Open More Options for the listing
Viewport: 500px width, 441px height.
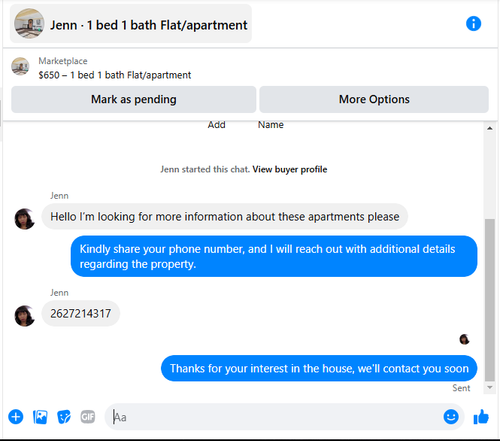[374, 99]
